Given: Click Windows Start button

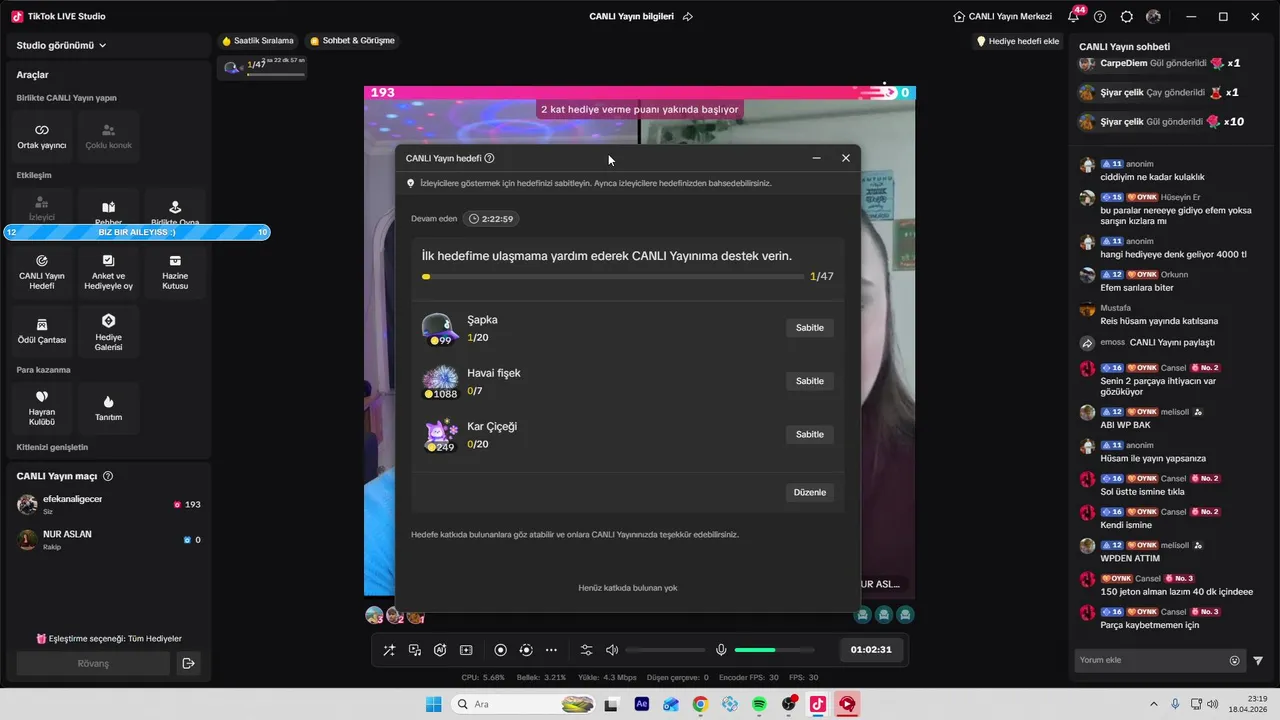Looking at the screenshot, I should 433,704.
